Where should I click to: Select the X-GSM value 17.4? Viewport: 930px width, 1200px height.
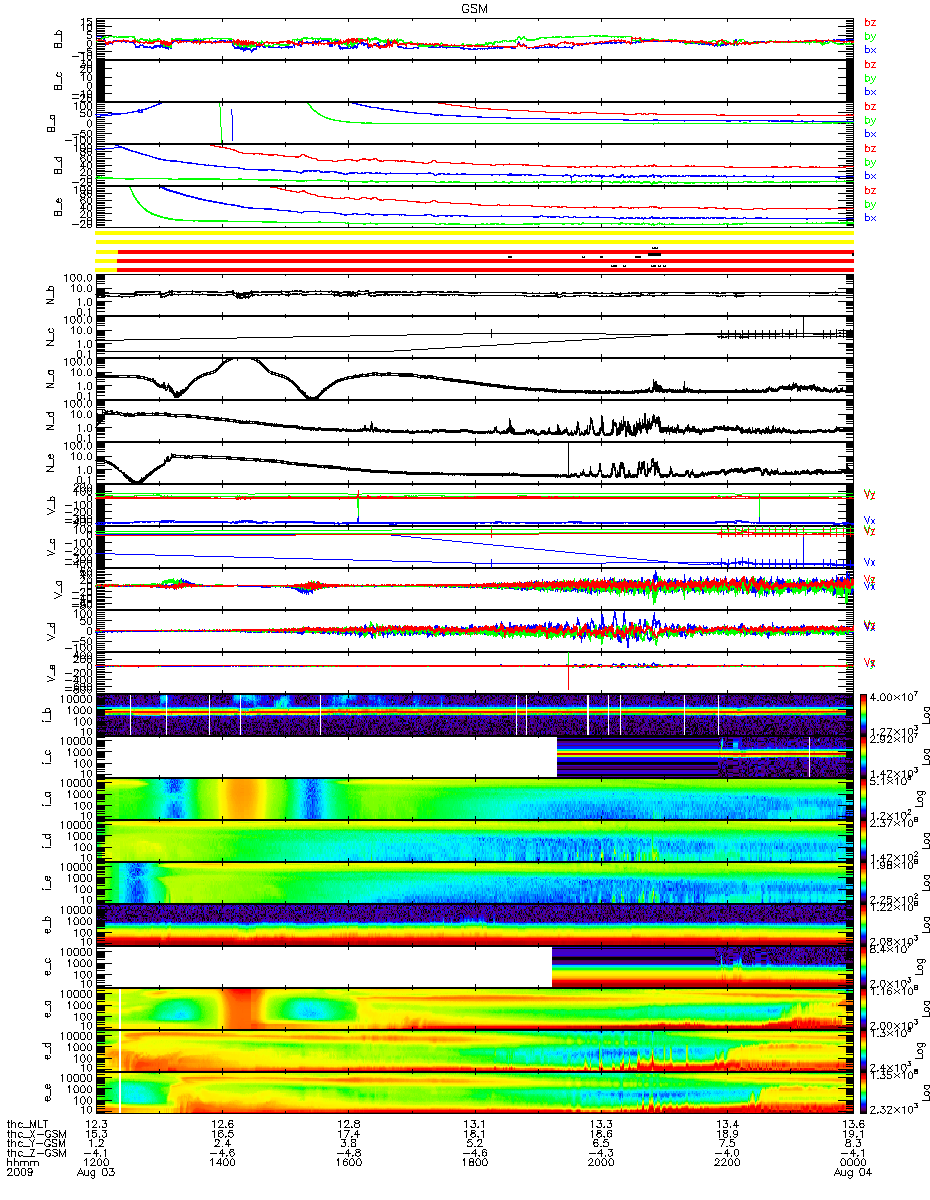pos(347,1132)
